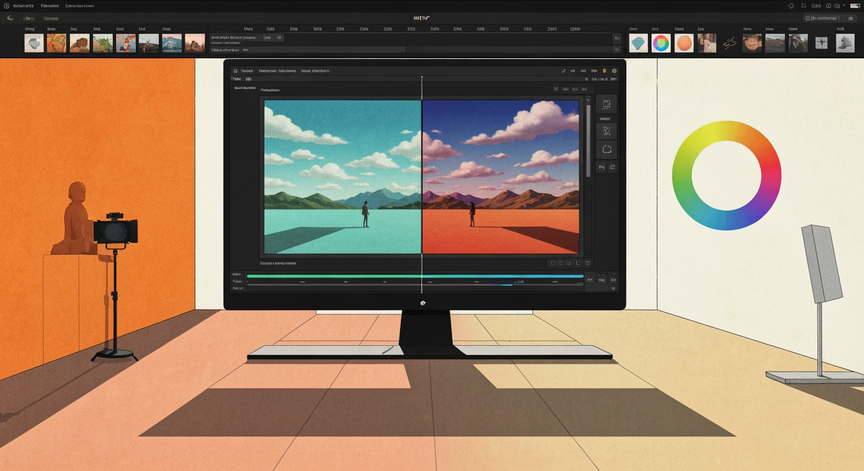Click the clock icon in the system tray
Viewport: 864px width, 471px height.
pyautogui.click(x=828, y=6)
